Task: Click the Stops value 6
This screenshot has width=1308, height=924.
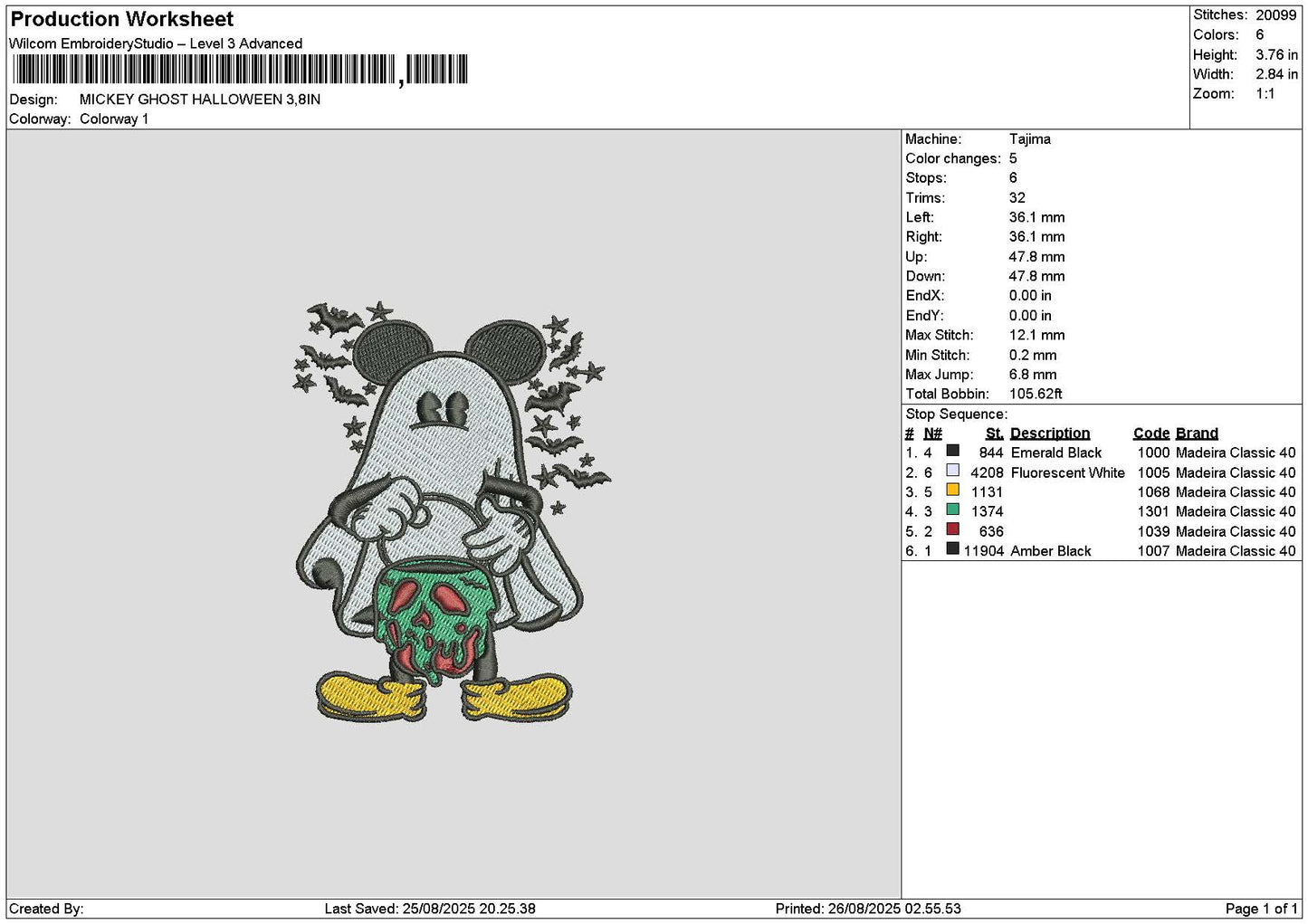Action: (1014, 178)
